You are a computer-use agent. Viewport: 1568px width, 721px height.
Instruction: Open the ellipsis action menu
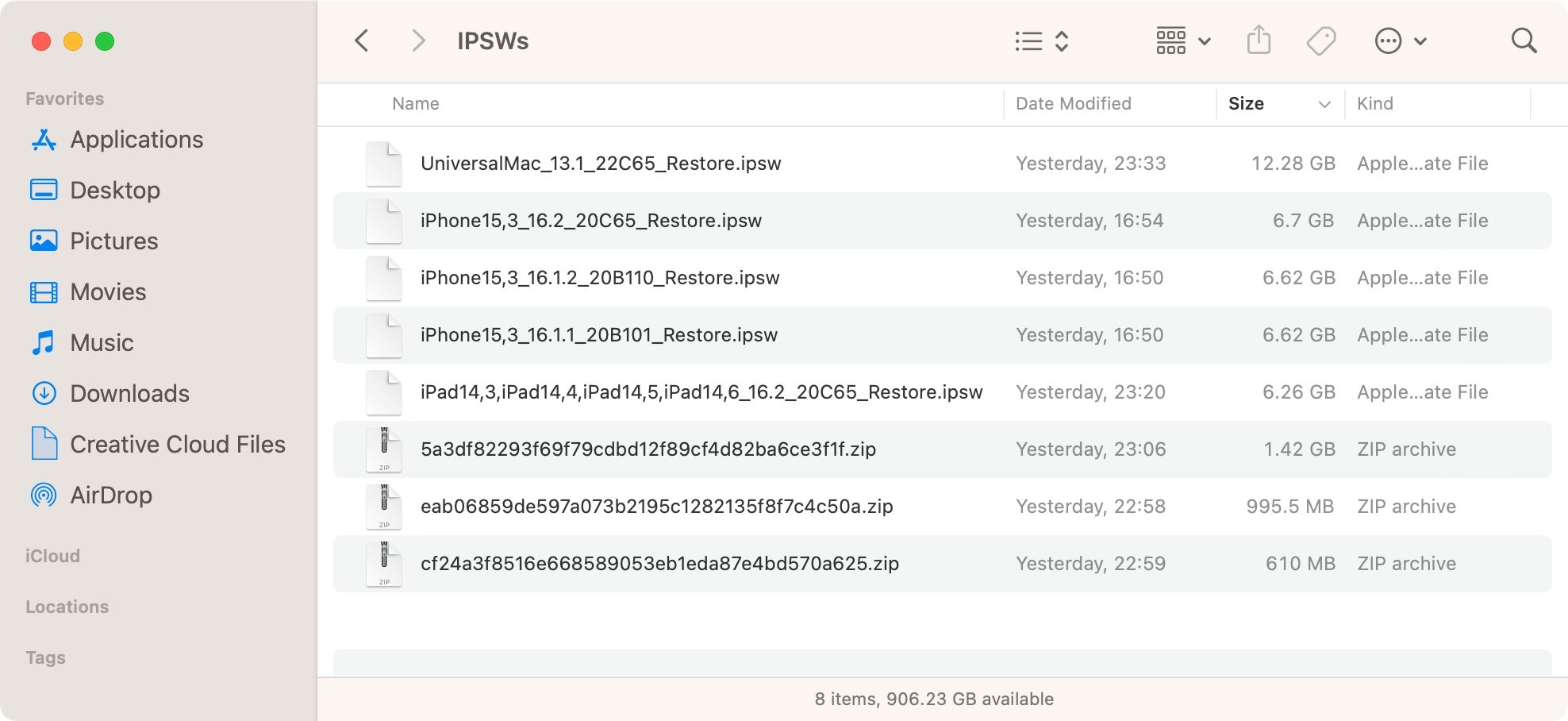(x=1400, y=41)
